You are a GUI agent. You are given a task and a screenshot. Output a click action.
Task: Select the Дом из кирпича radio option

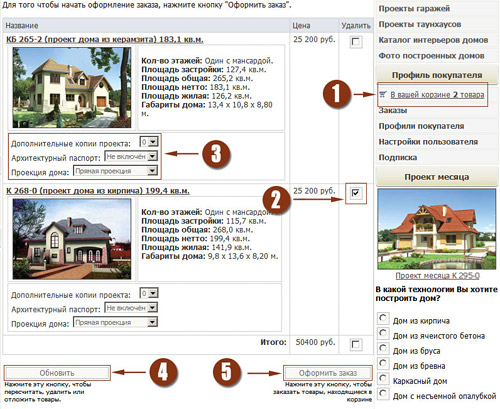(x=383, y=318)
